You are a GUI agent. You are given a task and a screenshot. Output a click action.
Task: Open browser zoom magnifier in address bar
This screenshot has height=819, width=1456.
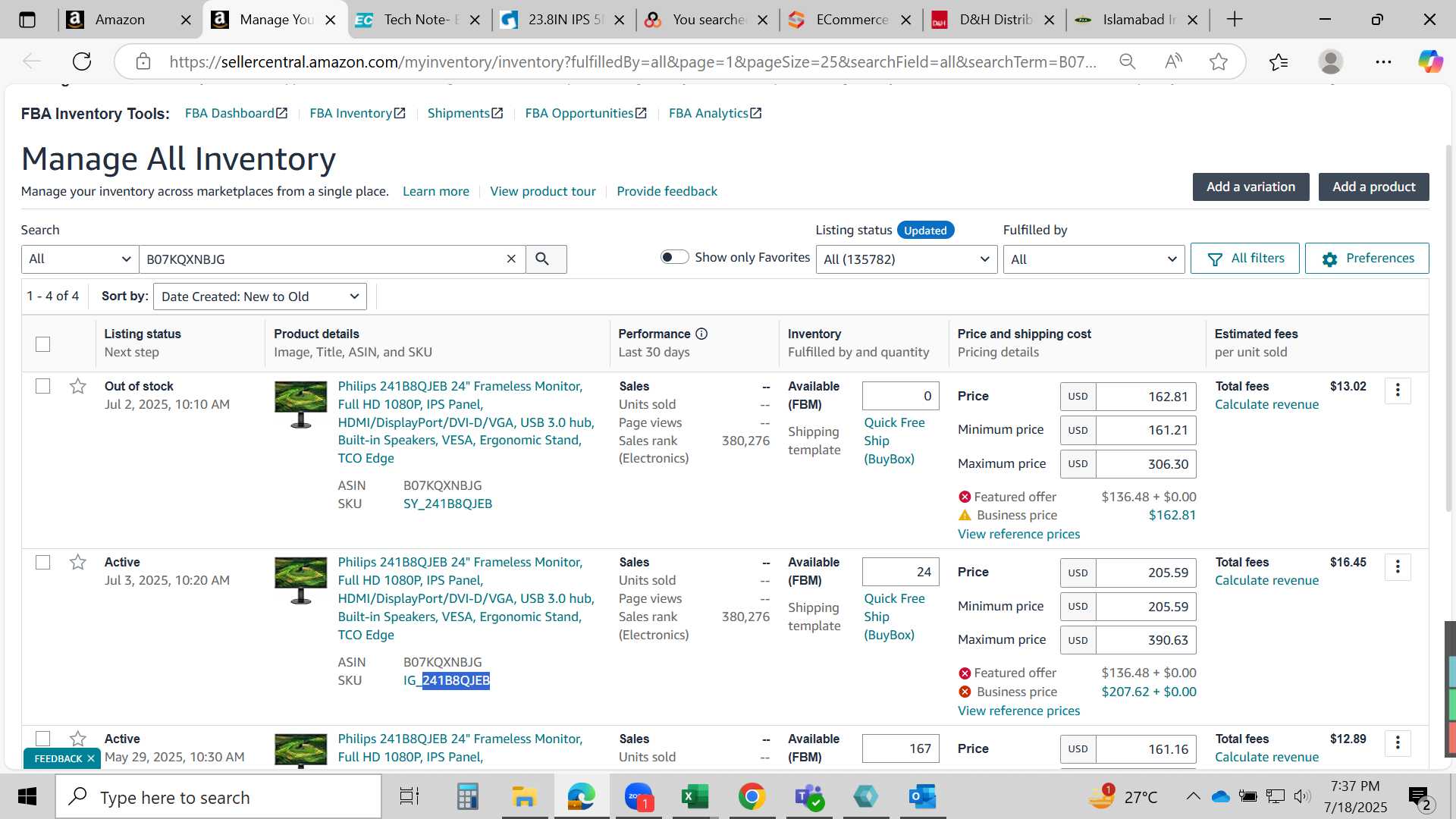[1128, 61]
